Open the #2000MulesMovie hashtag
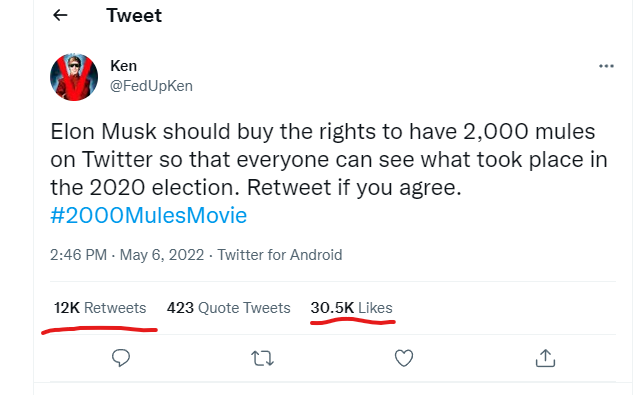The image size is (643, 395). (148, 215)
